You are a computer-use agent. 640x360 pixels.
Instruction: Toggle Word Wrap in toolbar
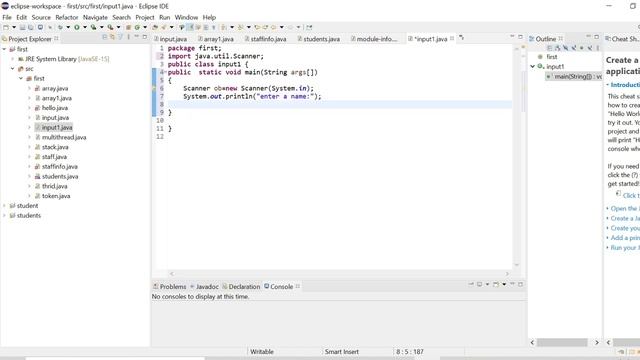(198, 27)
